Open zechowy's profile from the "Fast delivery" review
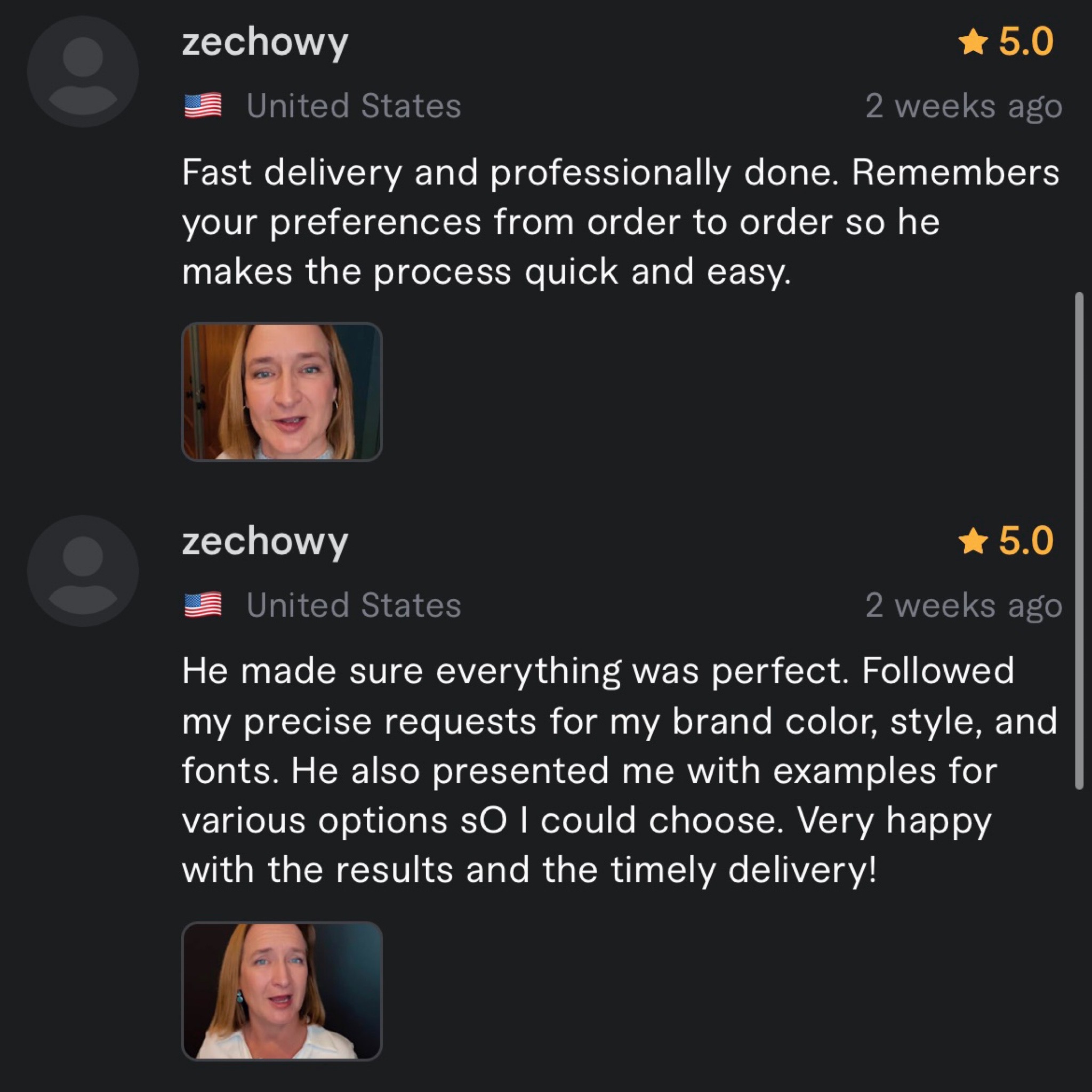Image resolution: width=1092 pixels, height=1092 pixels. (x=264, y=43)
